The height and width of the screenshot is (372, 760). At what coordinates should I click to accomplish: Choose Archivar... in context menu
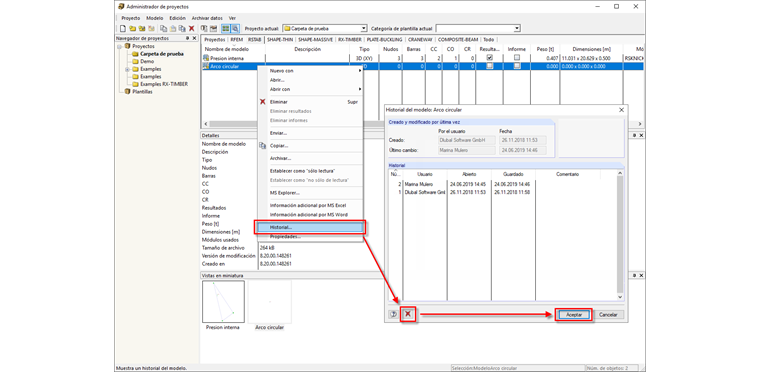pyautogui.click(x=310, y=158)
